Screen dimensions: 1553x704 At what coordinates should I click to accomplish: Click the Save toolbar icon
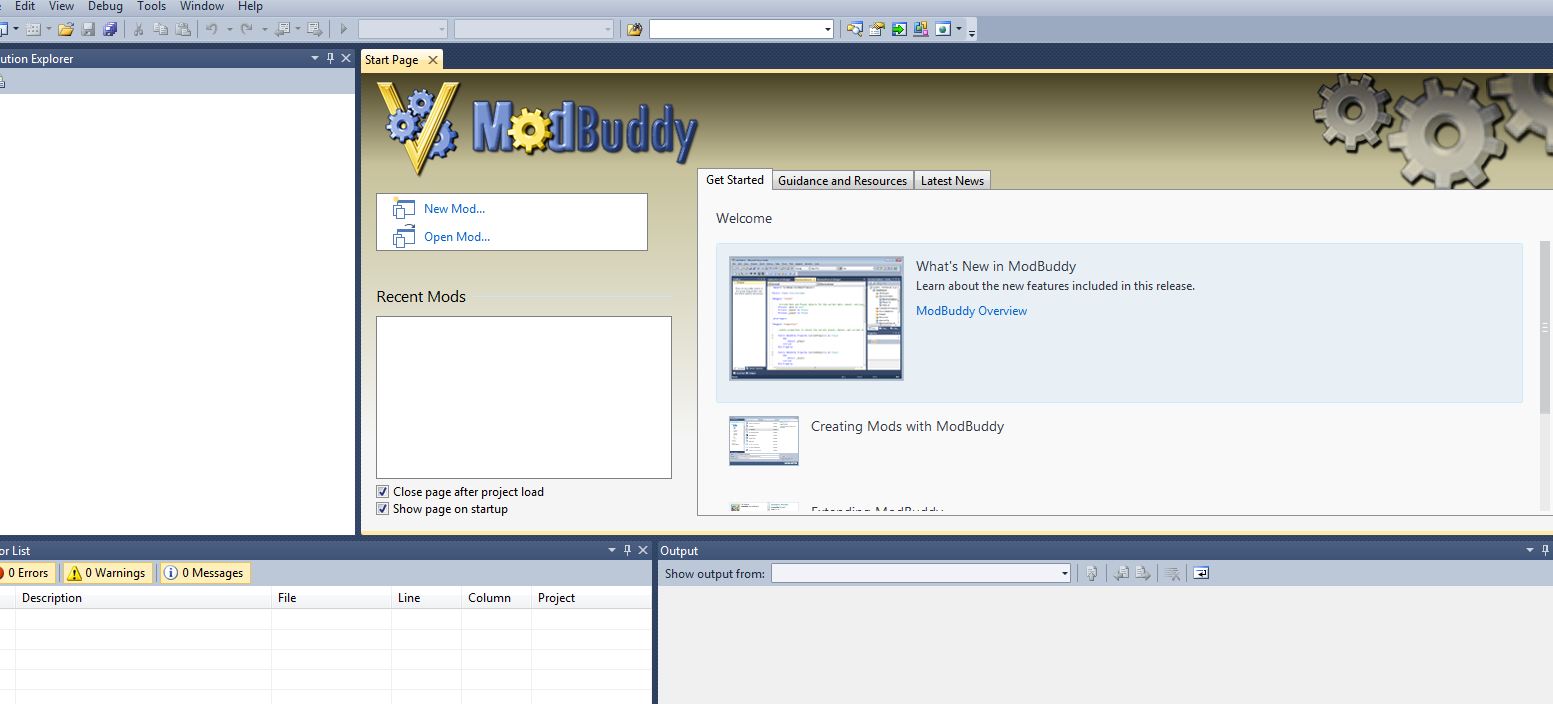88,29
